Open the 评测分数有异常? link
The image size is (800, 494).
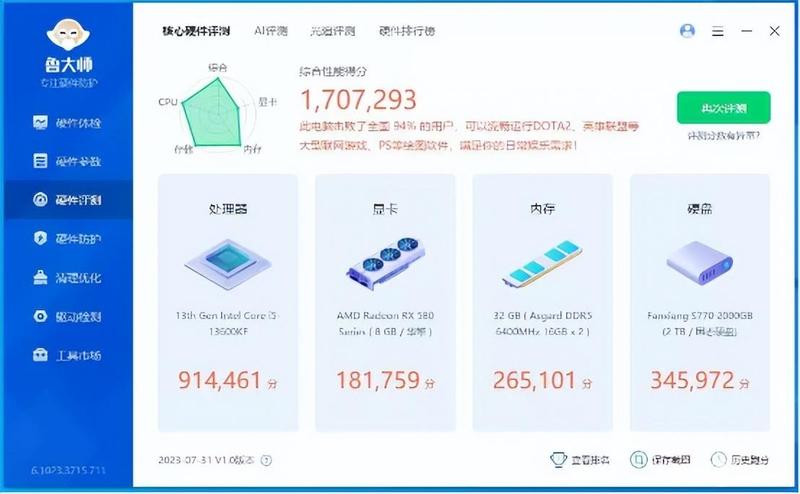[x=723, y=136]
